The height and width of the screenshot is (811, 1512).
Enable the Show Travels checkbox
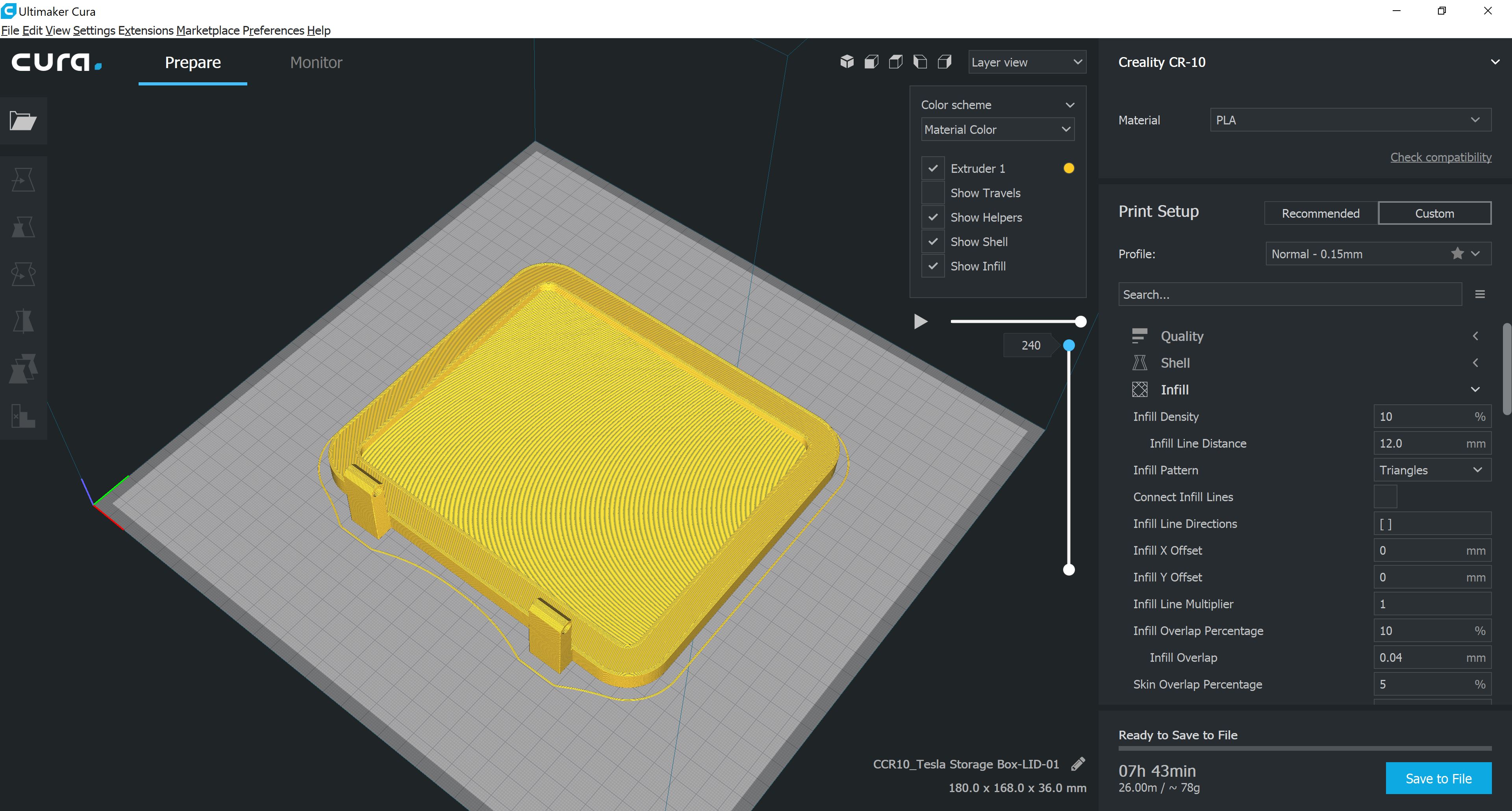933,193
